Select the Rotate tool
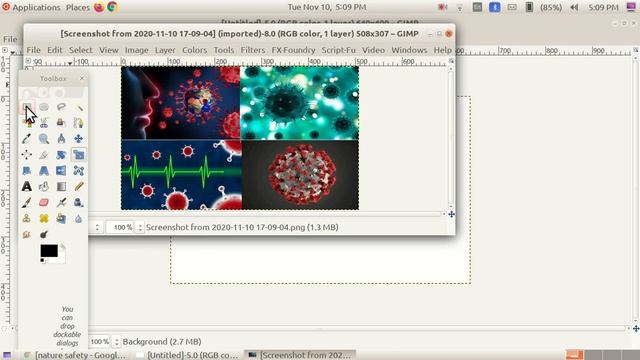640x360 pixels. click(x=61, y=155)
